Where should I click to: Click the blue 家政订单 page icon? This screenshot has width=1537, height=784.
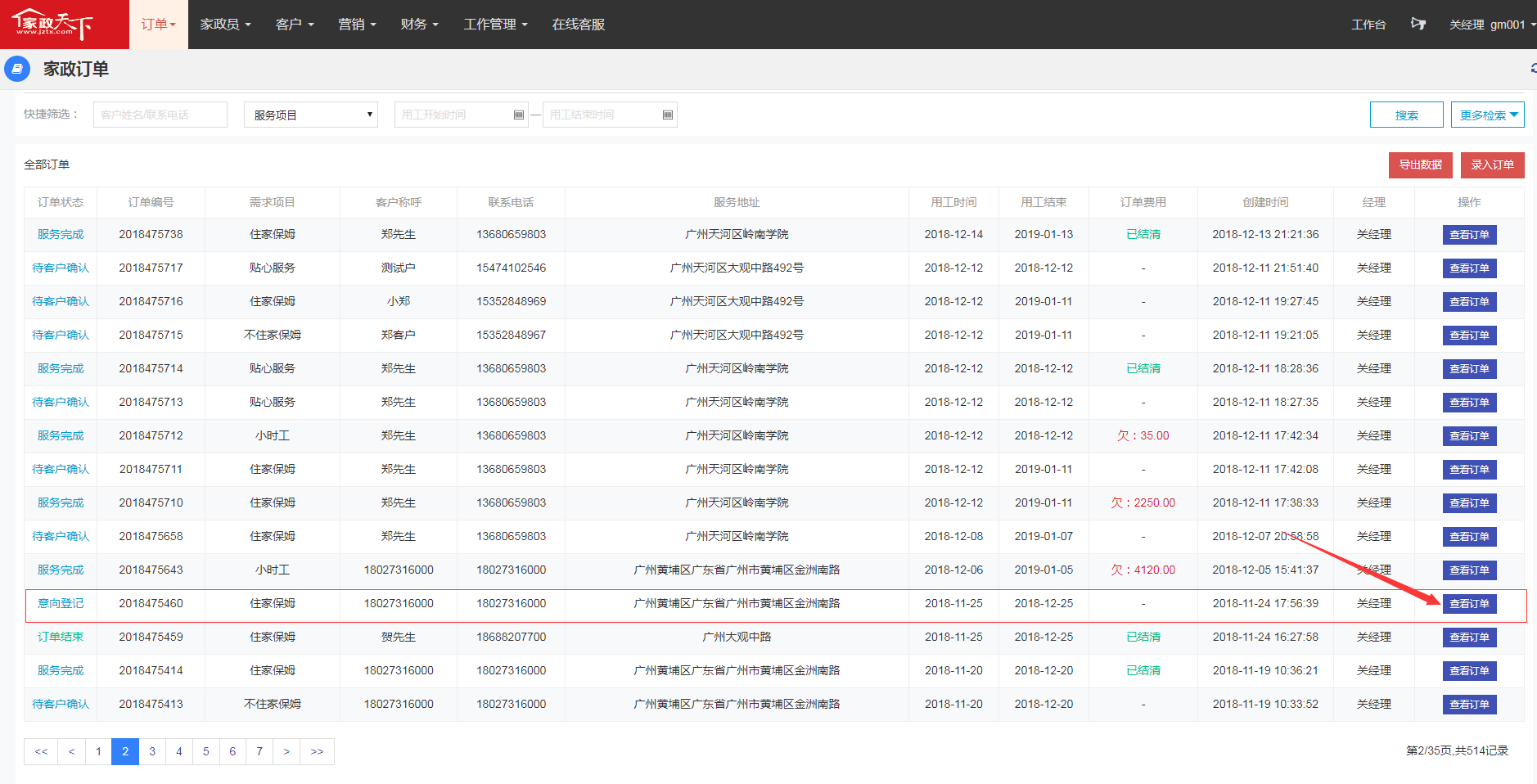point(17,69)
